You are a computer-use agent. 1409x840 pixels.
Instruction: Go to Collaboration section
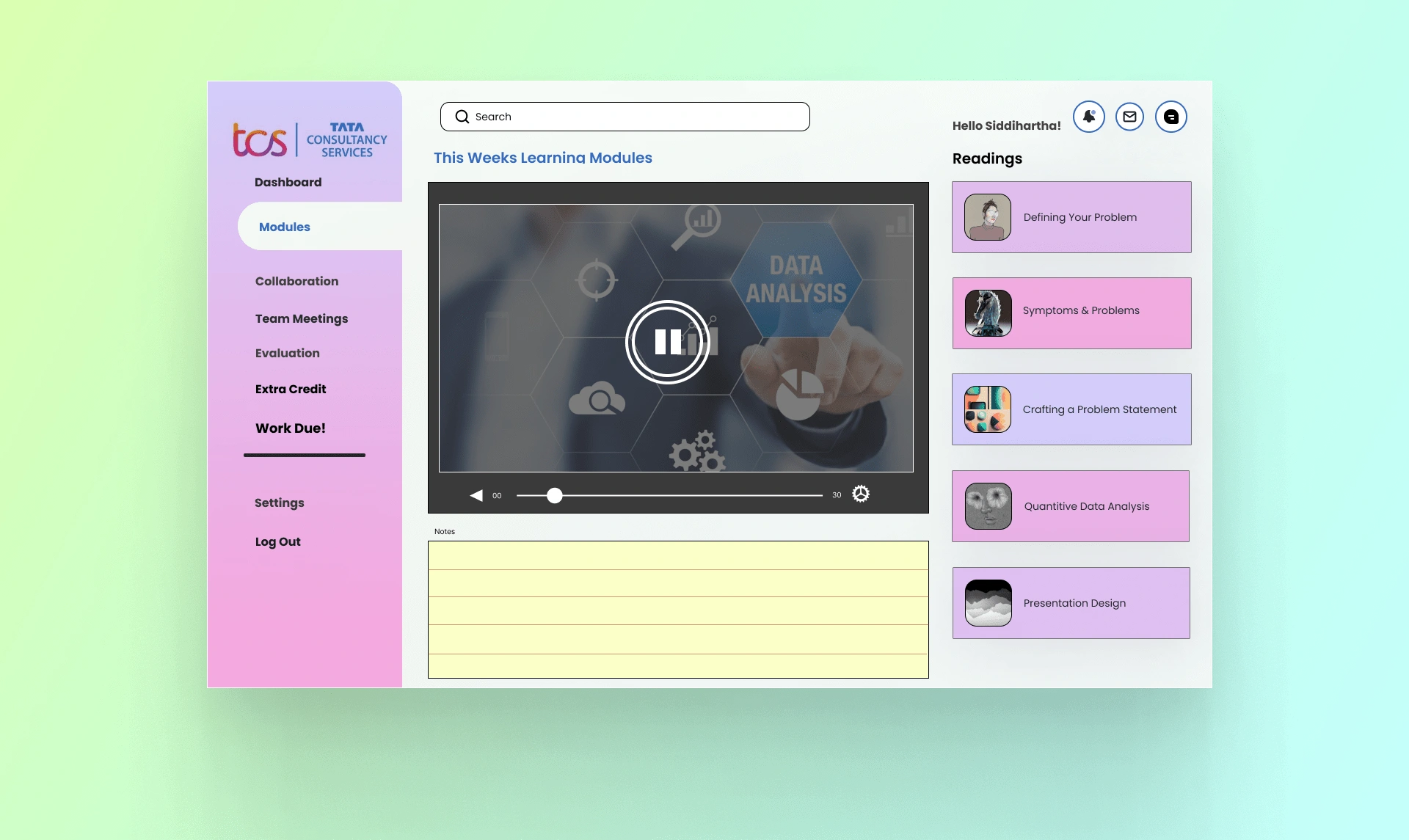pyautogui.click(x=296, y=281)
